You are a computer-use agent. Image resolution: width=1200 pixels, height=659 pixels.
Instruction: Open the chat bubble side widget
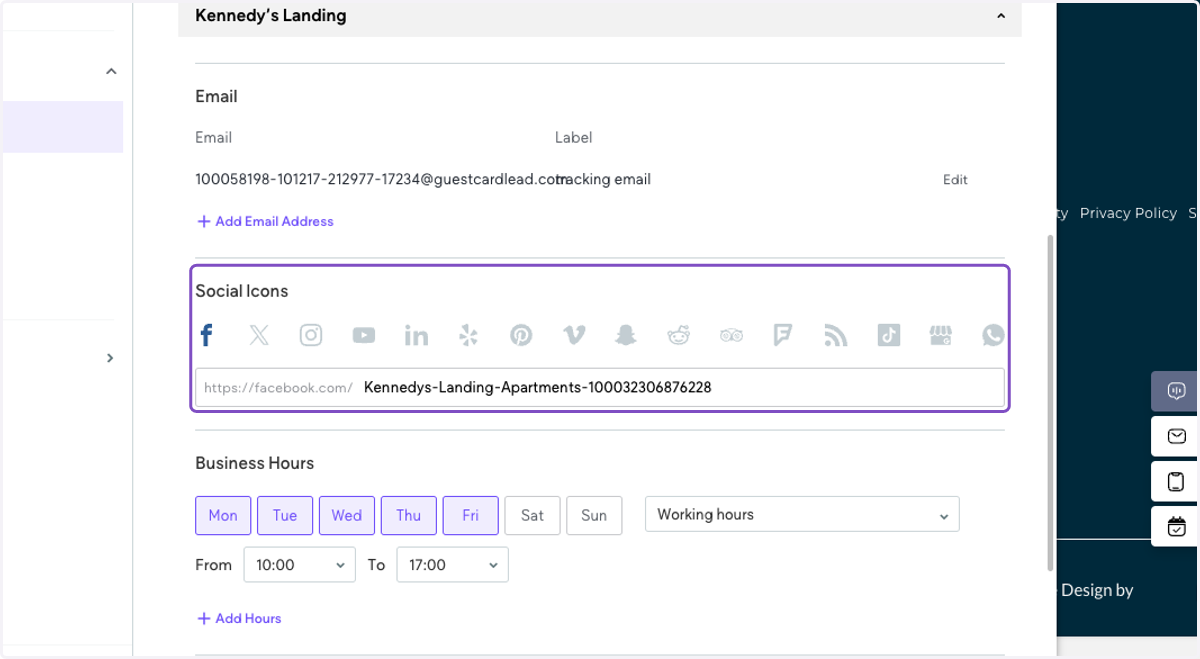tap(1176, 391)
